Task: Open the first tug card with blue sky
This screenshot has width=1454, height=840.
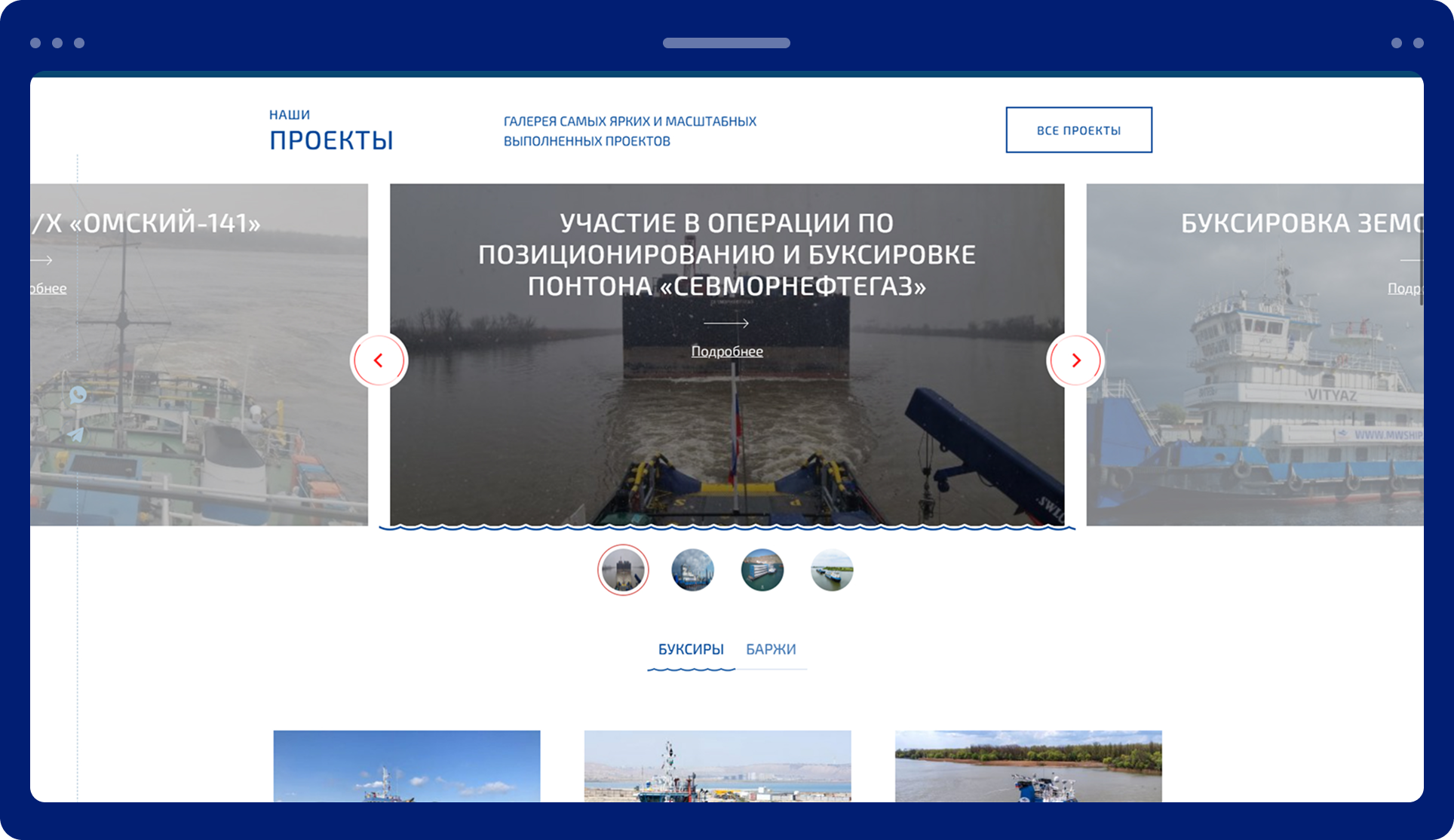Action: [406, 766]
